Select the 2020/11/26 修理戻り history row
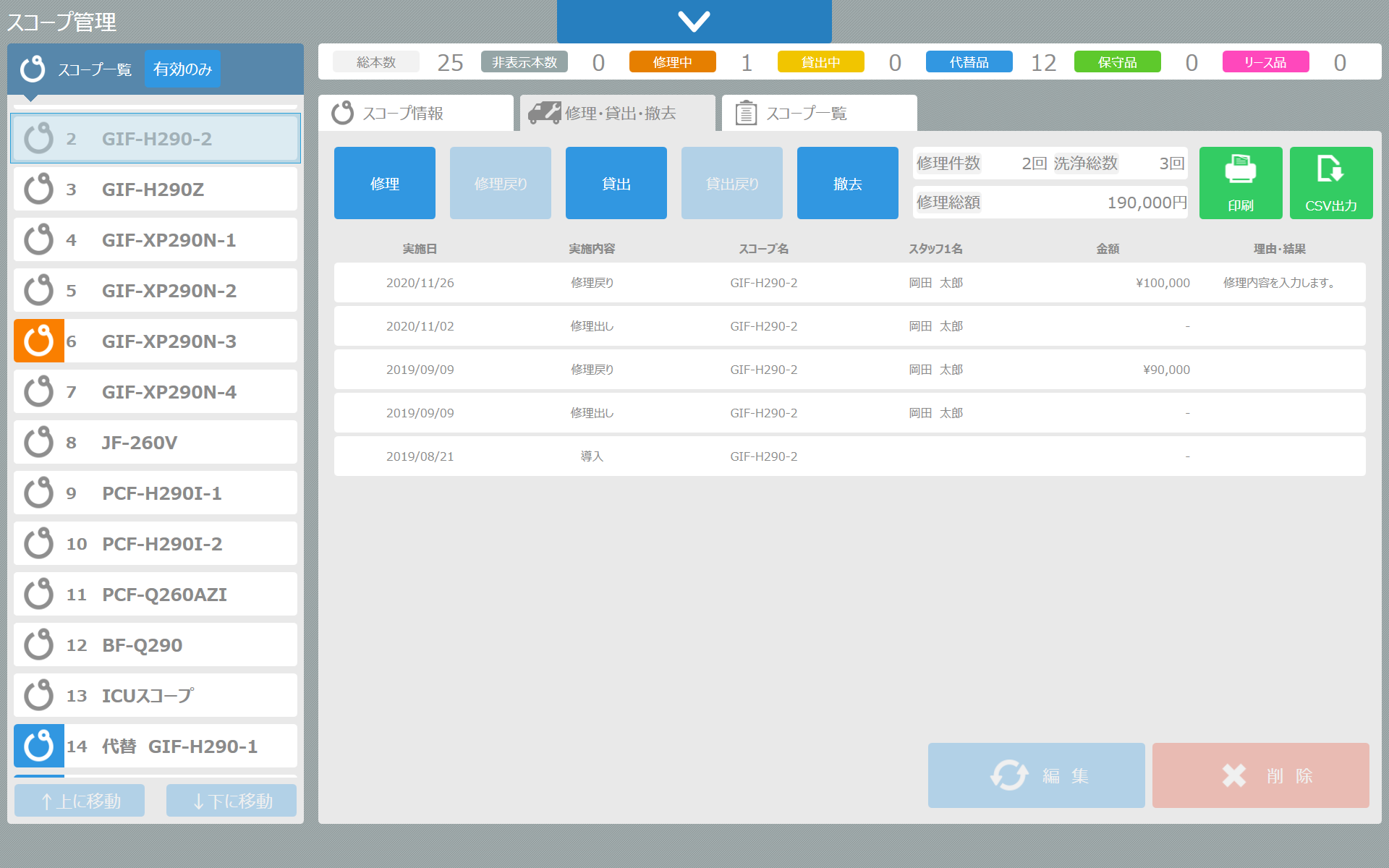Screen dimensions: 1389x868 point(849,283)
